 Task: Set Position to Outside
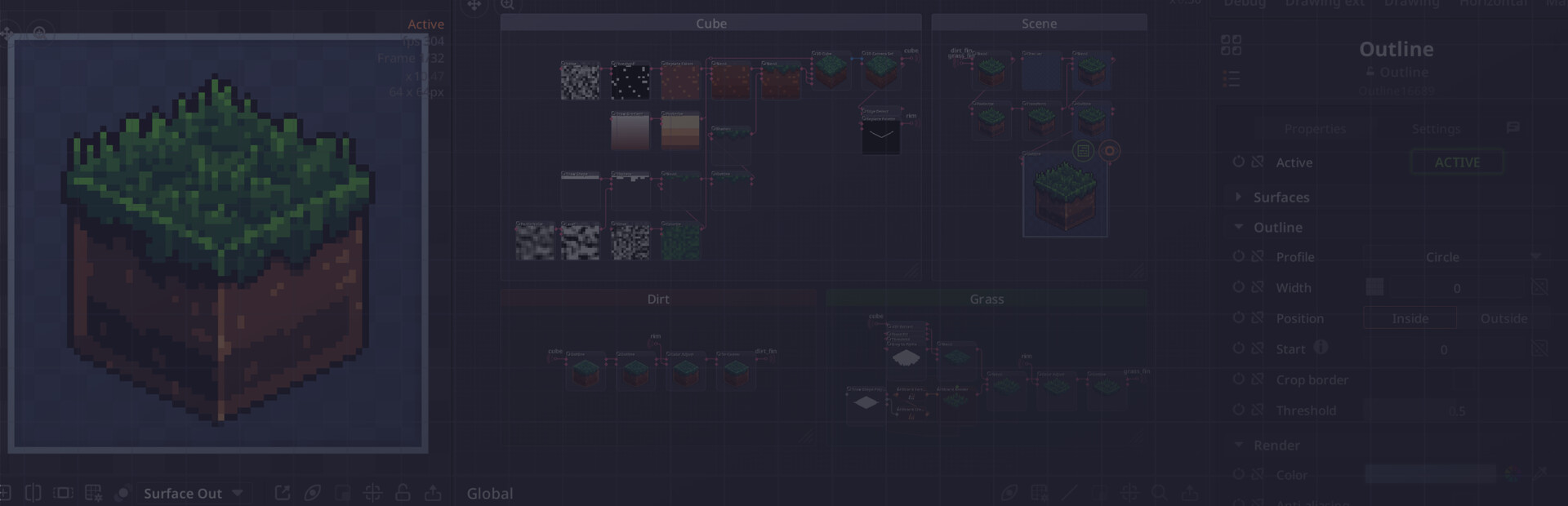[x=1503, y=318]
